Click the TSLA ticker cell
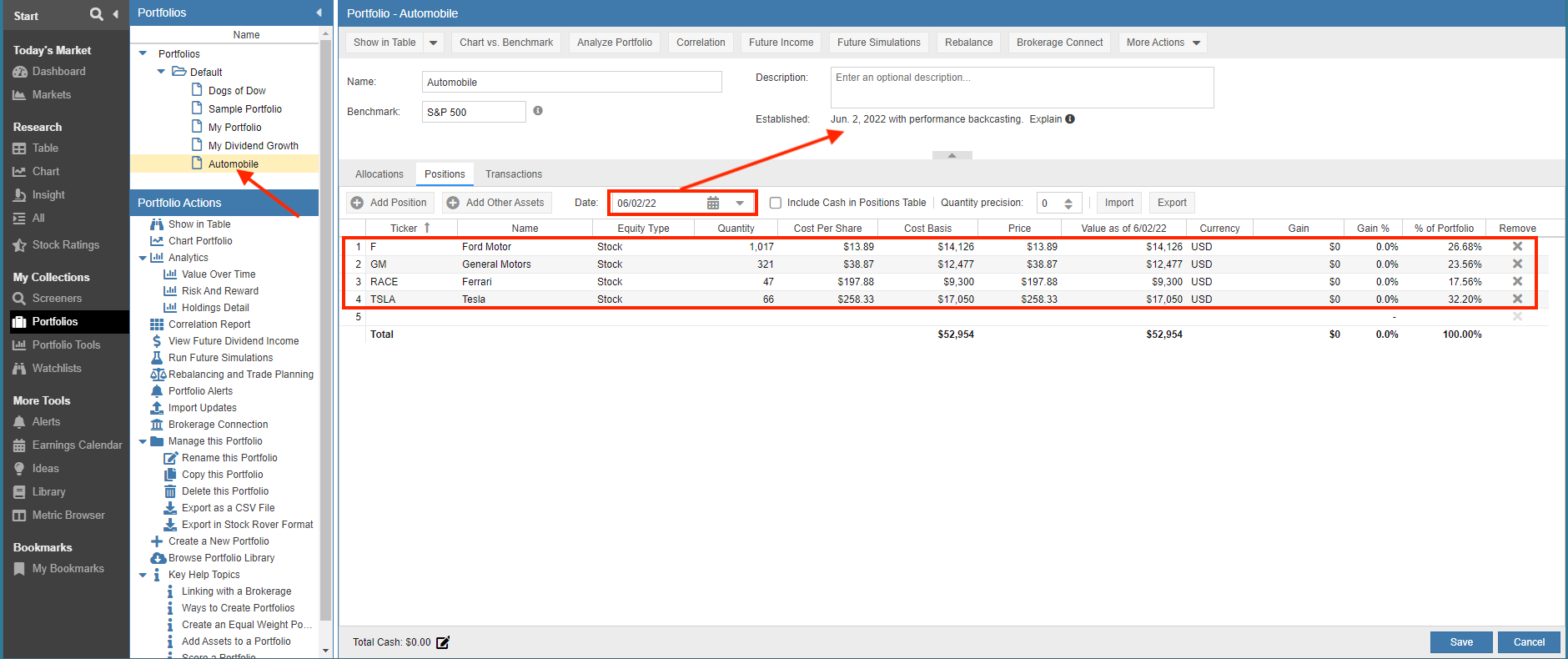 (x=411, y=299)
